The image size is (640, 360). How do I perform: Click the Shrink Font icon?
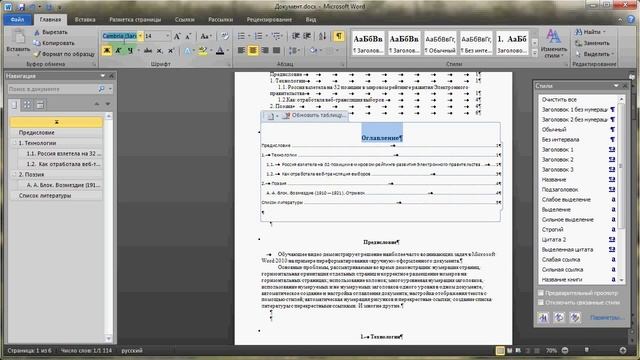coord(188,36)
